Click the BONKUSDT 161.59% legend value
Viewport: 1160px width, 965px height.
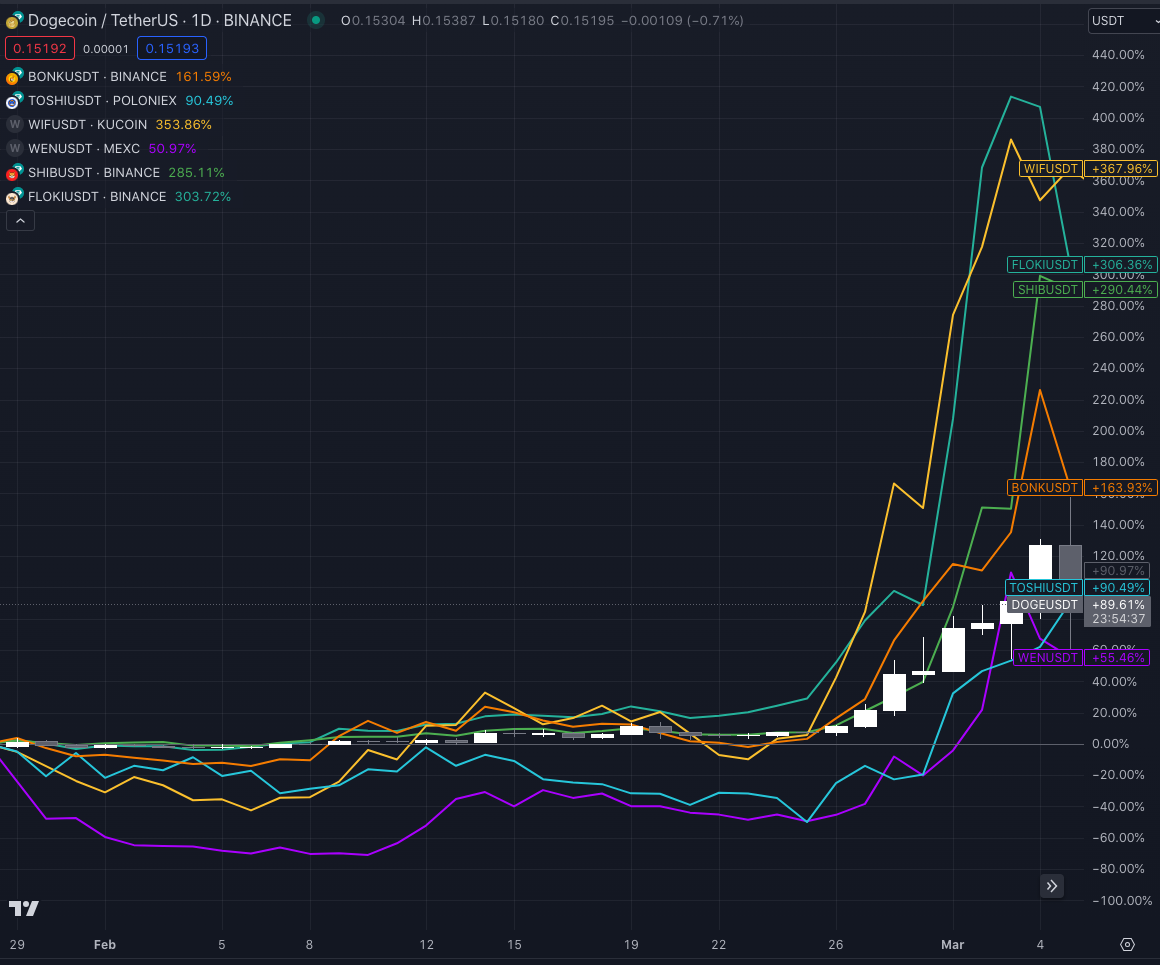tap(203, 77)
